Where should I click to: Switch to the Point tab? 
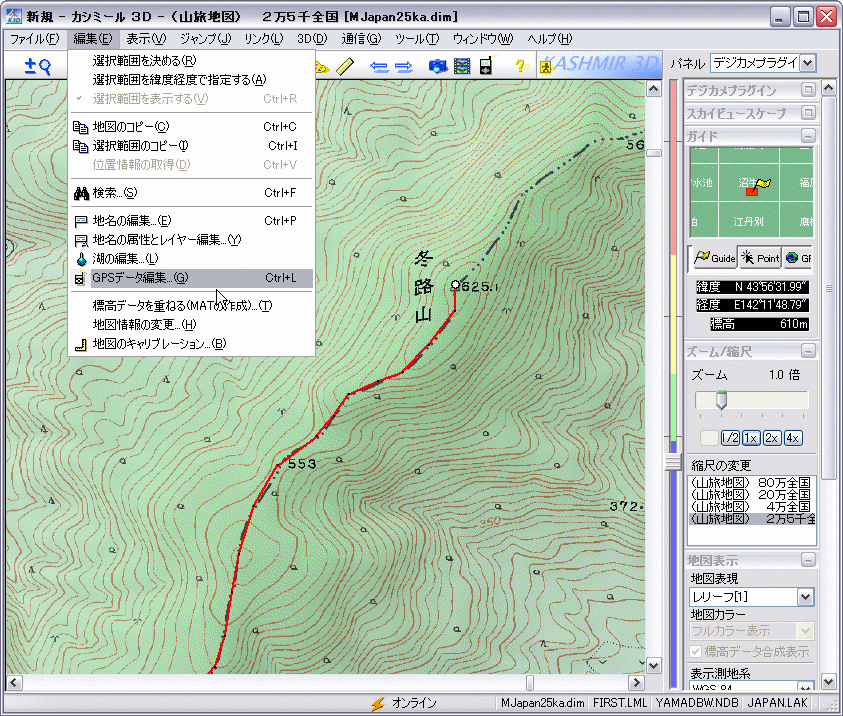(x=760, y=258)
